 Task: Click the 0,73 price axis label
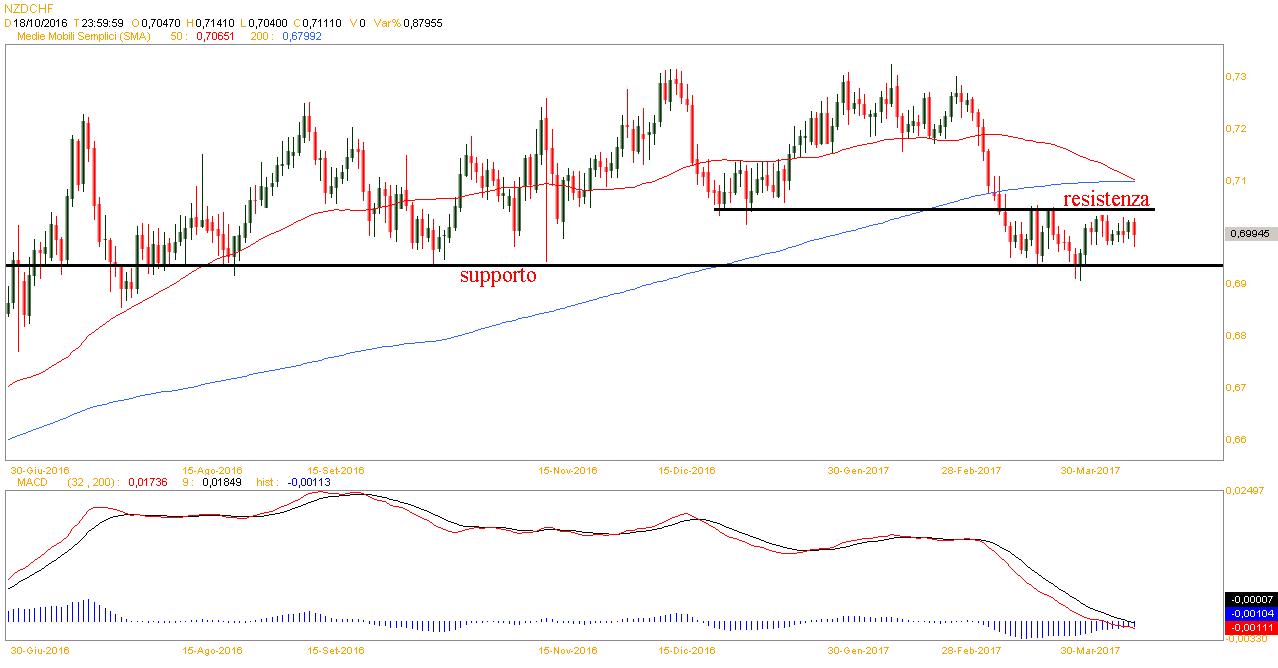tap(1236, 77)
